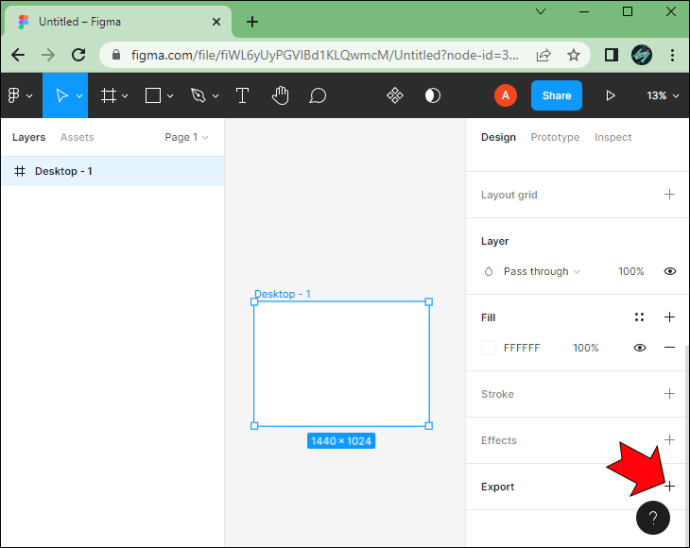Switch to the Assets tab
This screenshot has width=690, height=548.
click(x=77, y=137)
